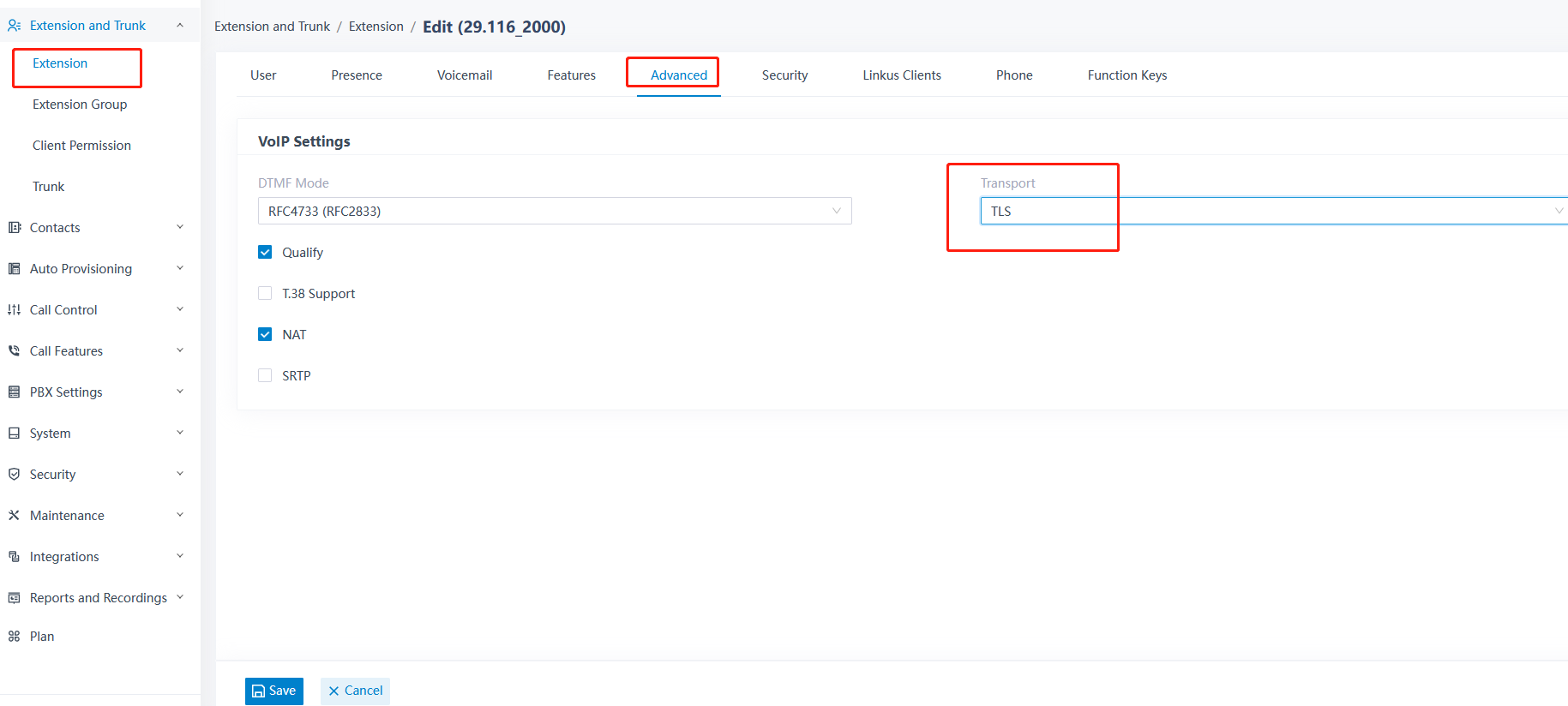Viewport: 1568px width, 706px height.
Task: Open Extension in the sidebar
Action: point(60,63)
